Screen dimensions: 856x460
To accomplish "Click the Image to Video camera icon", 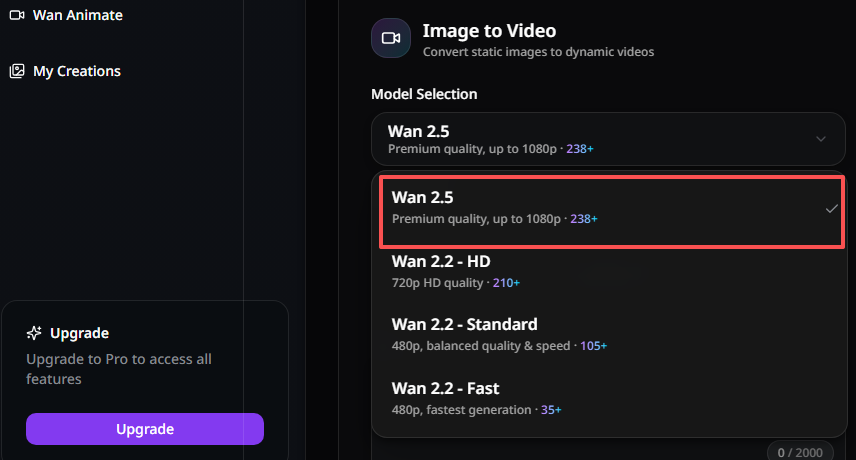I will [391, 38].
